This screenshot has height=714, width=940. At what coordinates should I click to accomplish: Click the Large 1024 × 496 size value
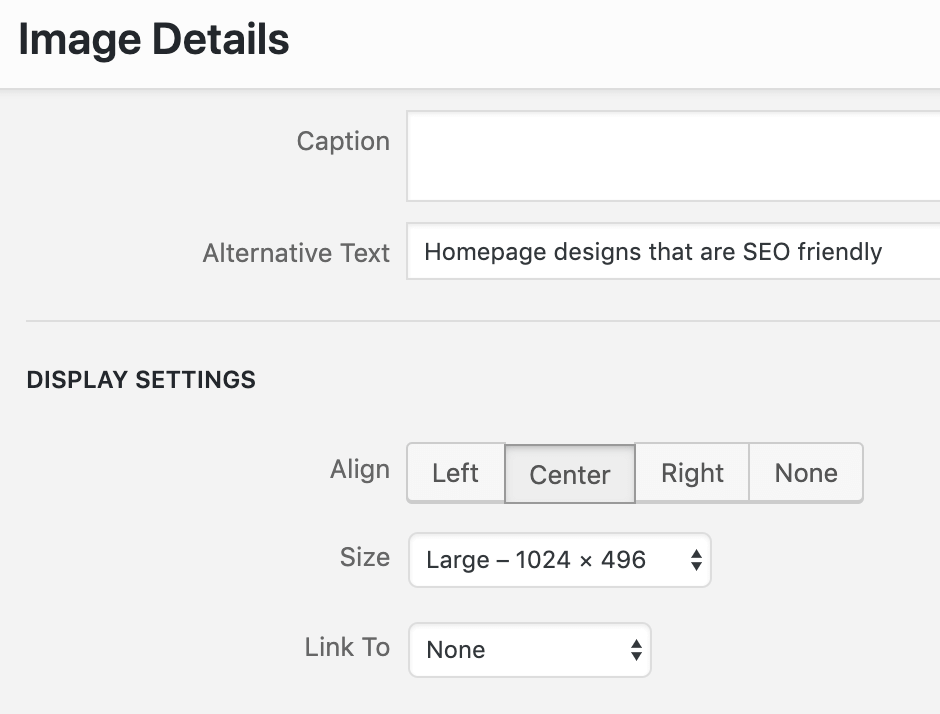click(x=536, y=560)
